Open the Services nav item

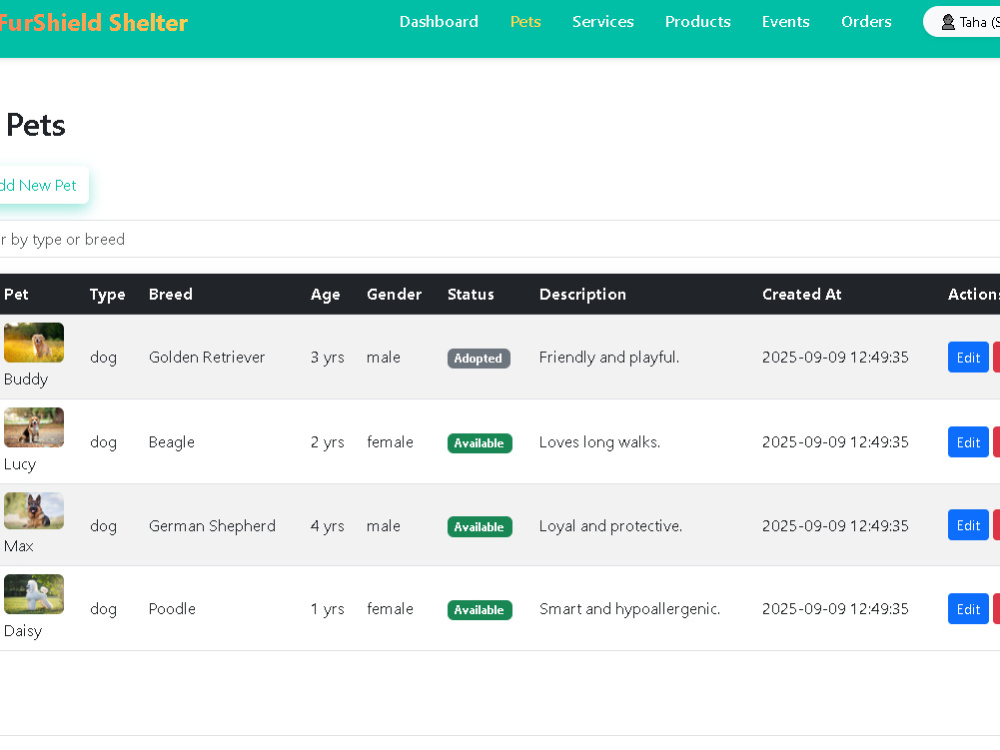point(603,22)
